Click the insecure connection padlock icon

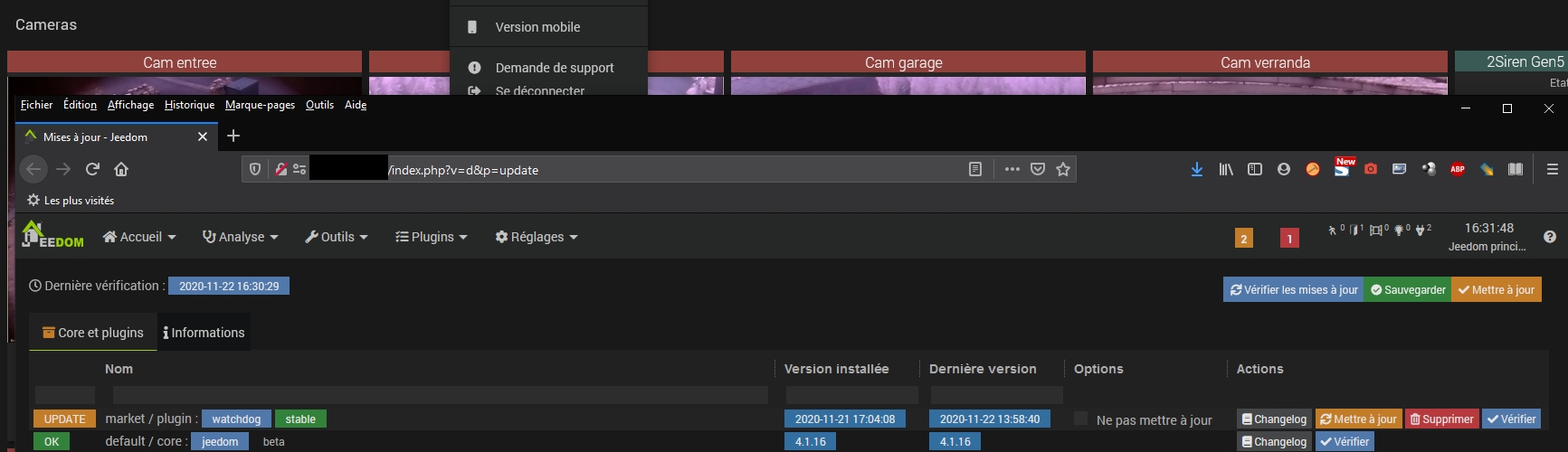280,169
